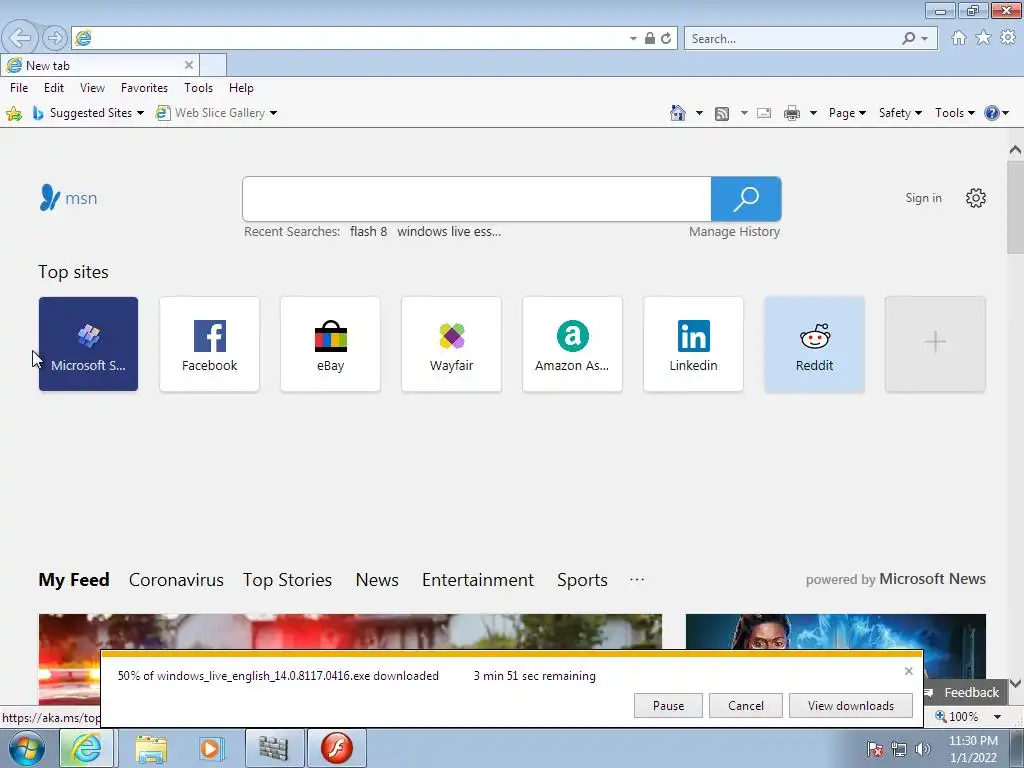
Task: Open Windows Media Player on taskbar
Action: point(211,748)
